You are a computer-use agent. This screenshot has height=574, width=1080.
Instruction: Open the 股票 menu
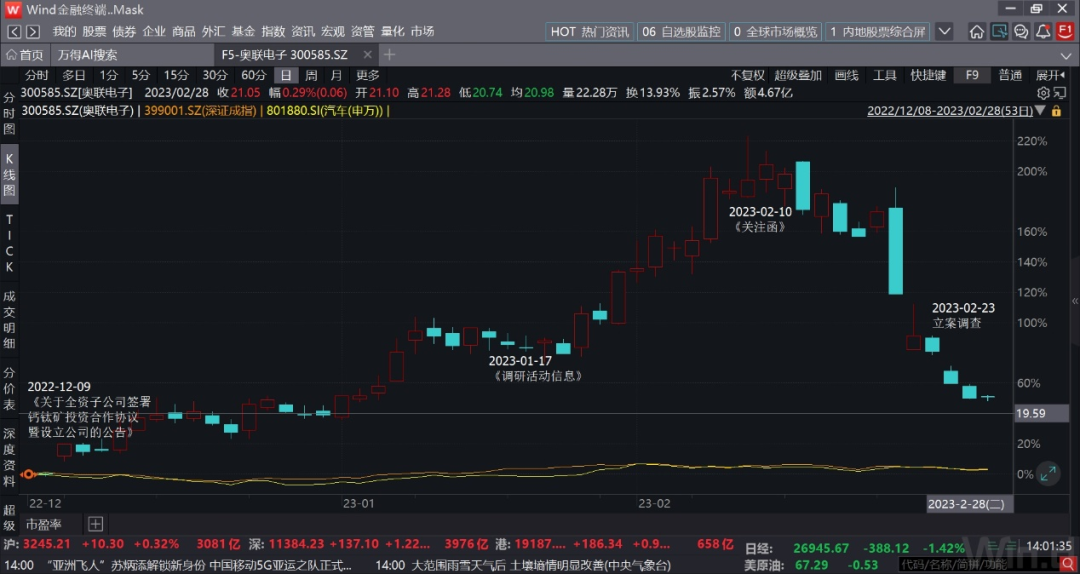tap(94, 32)
